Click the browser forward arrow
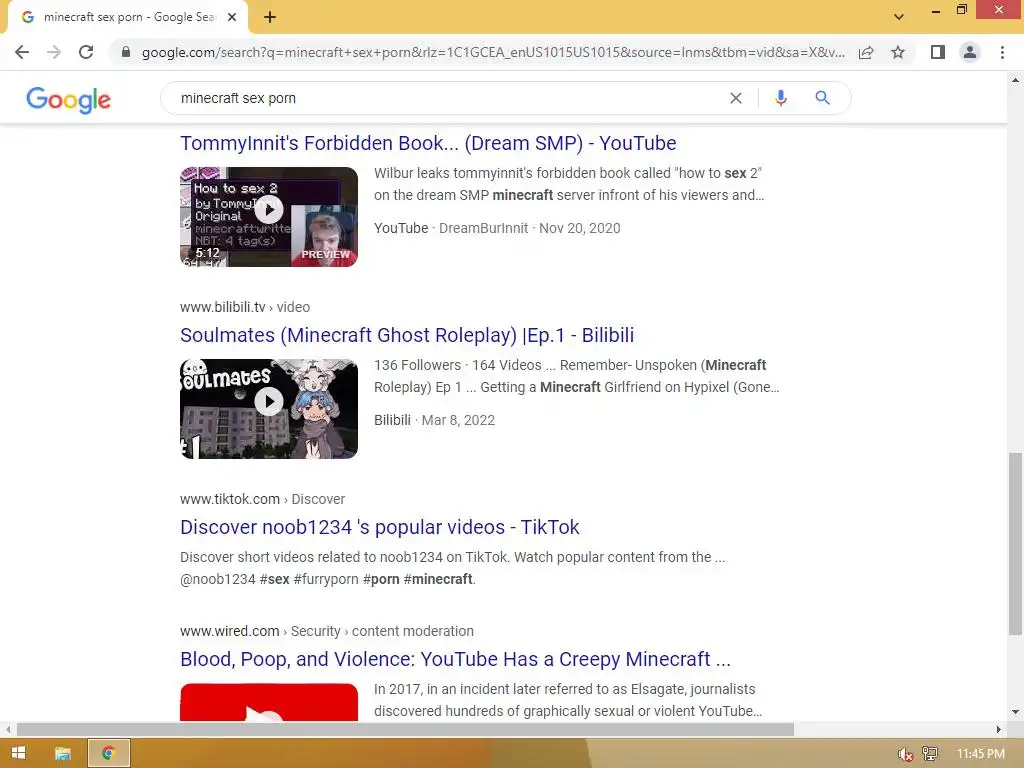The width and height of the screenshot is (1024, 768). point(54,52)
